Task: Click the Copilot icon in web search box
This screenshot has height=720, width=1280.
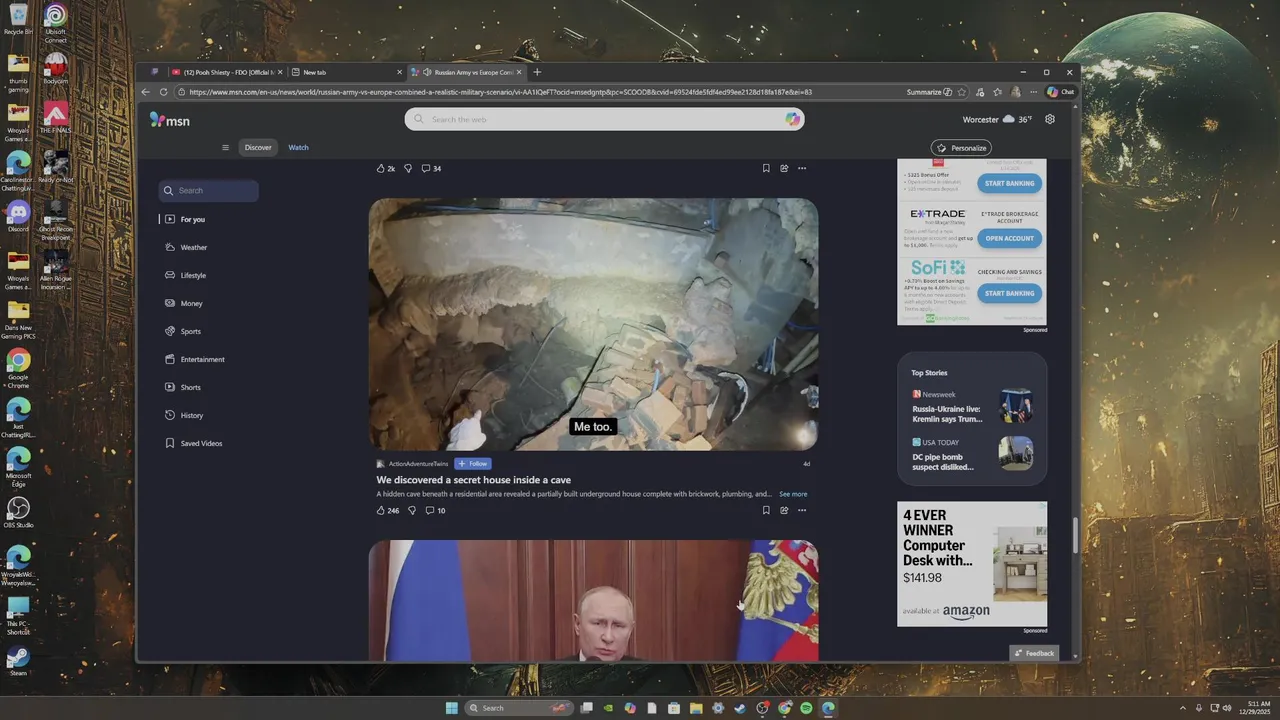Action: tap(792, 119)
